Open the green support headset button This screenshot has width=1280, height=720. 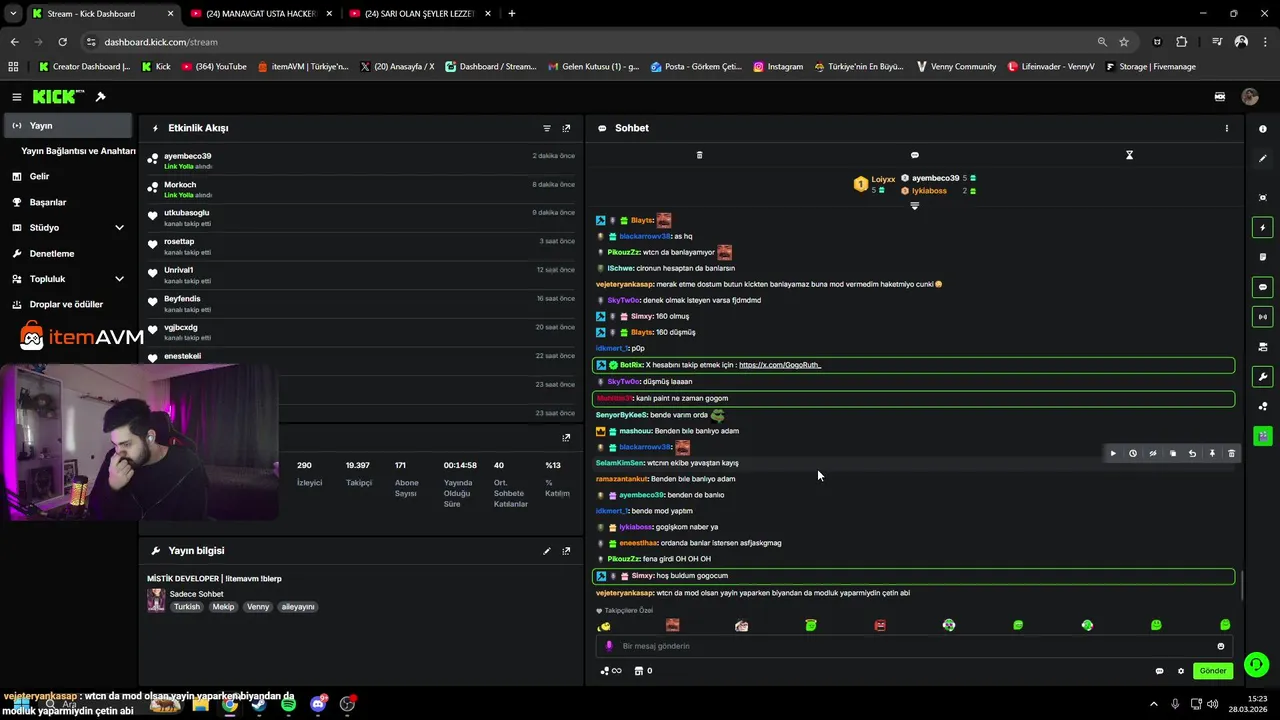pos(1257,664)
